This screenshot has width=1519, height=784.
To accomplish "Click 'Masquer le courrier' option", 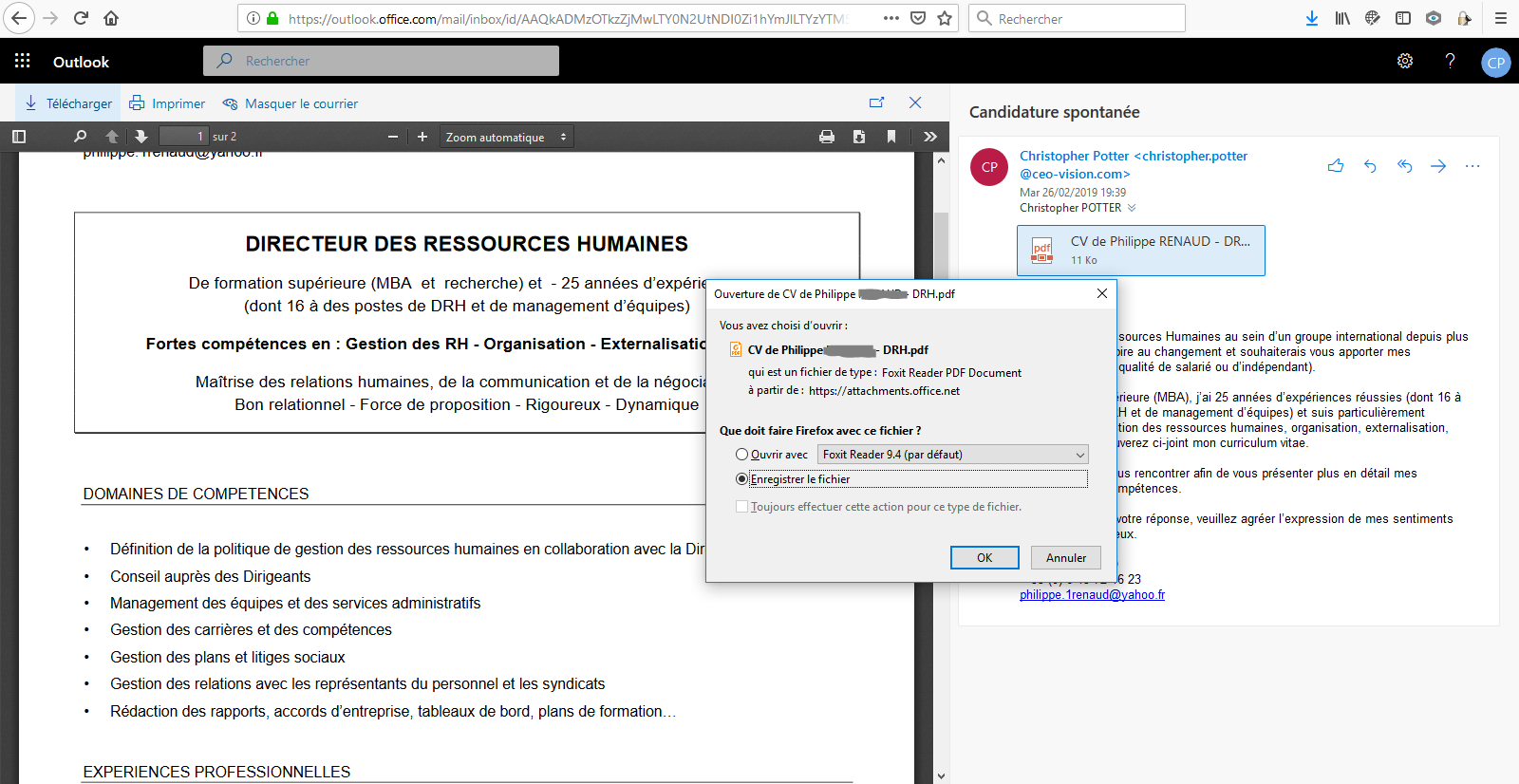I will click(291, 103).
